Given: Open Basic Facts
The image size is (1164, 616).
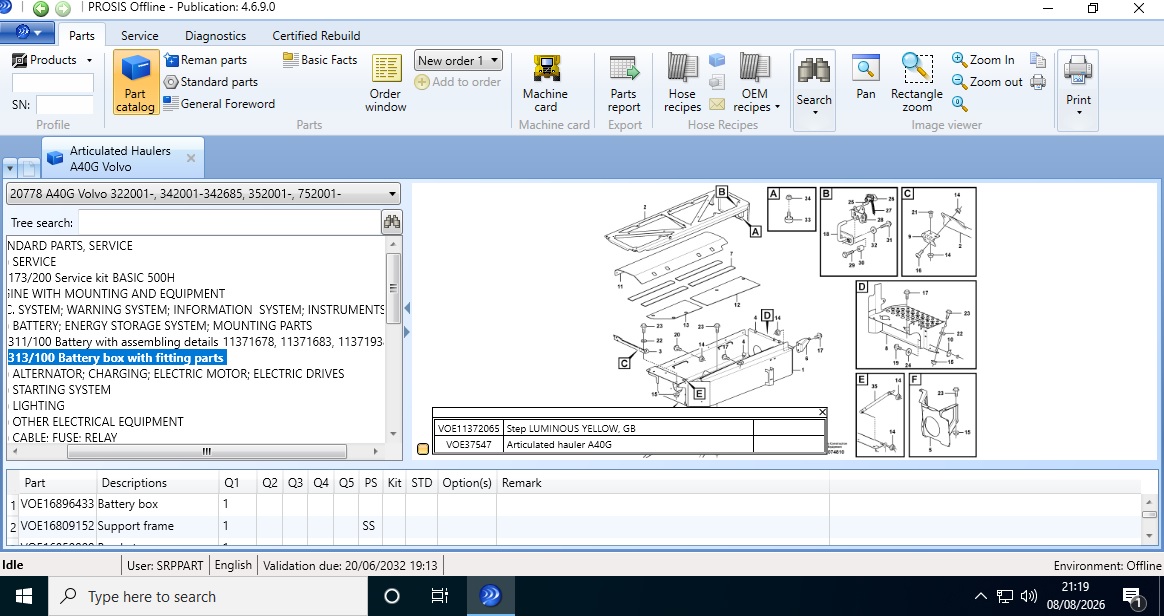Looking at the screenshot, I should [321, 60].
